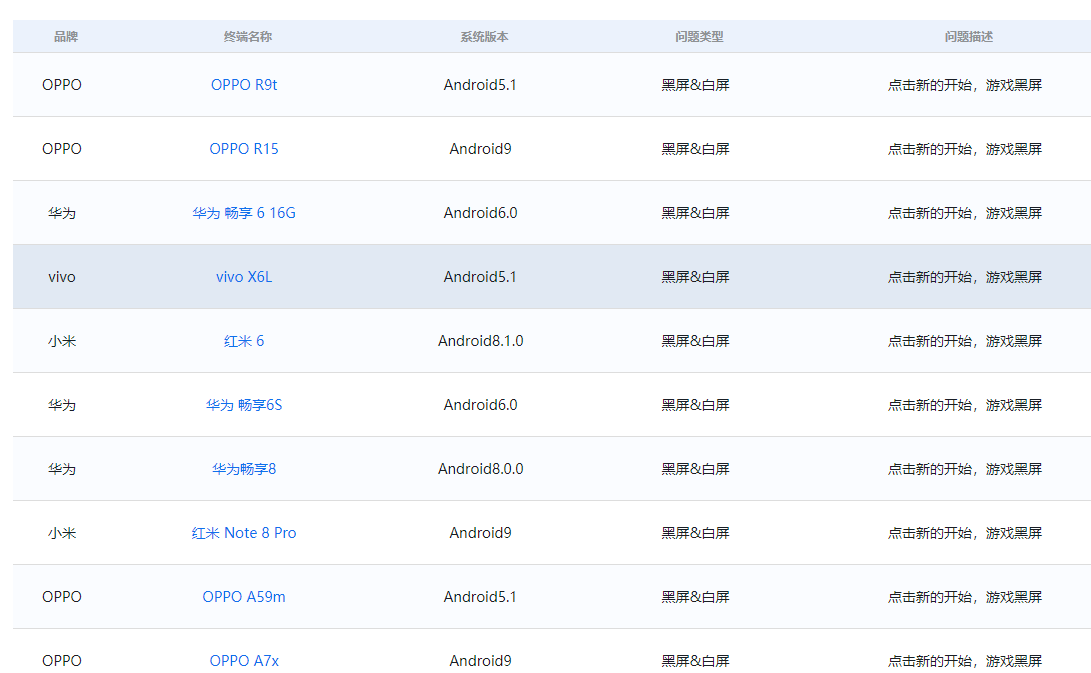This screenshot has height=673, width=1091.
Task: Open the 红米 Note 8 Pro link
Action: click(244, 532)
